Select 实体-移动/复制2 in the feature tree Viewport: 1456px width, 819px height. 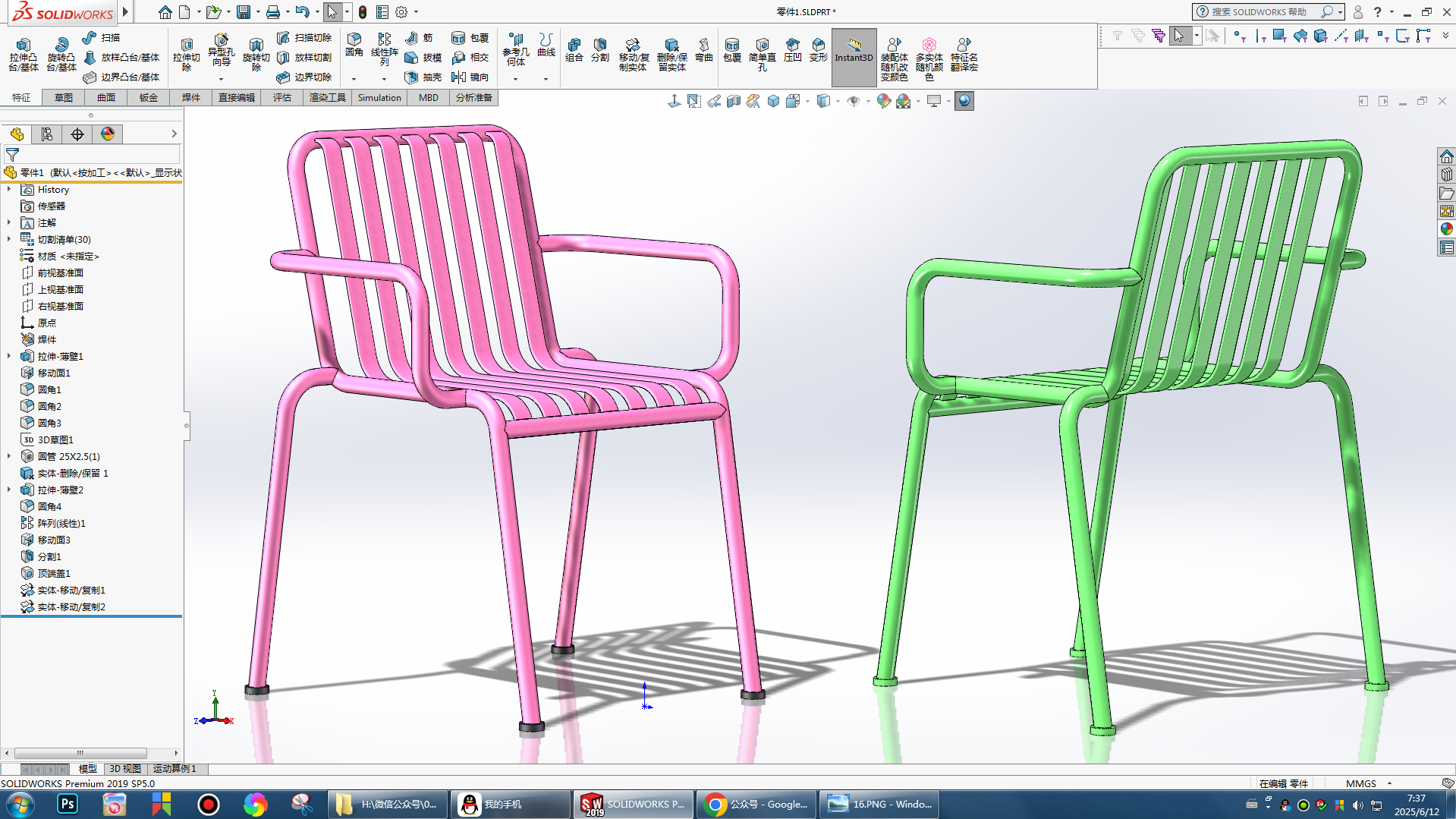tap(71, 606)
